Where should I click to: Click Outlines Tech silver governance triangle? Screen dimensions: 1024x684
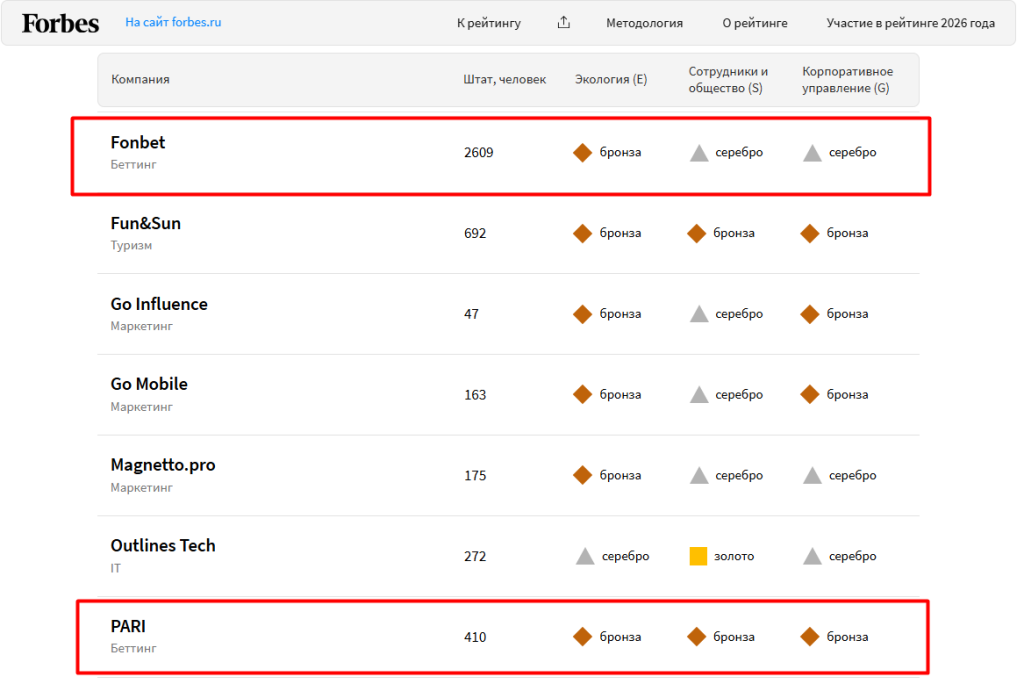click(812, 557)
